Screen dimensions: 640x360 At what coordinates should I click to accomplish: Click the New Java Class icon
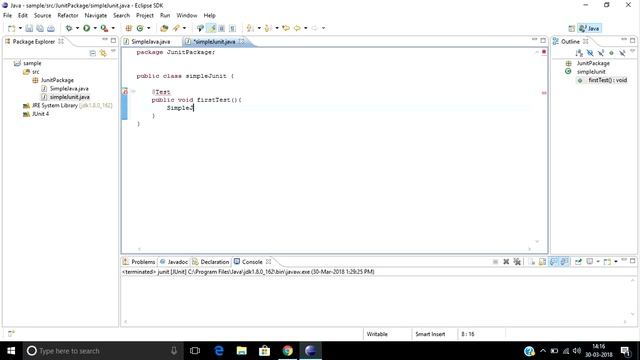coord(140,28)
